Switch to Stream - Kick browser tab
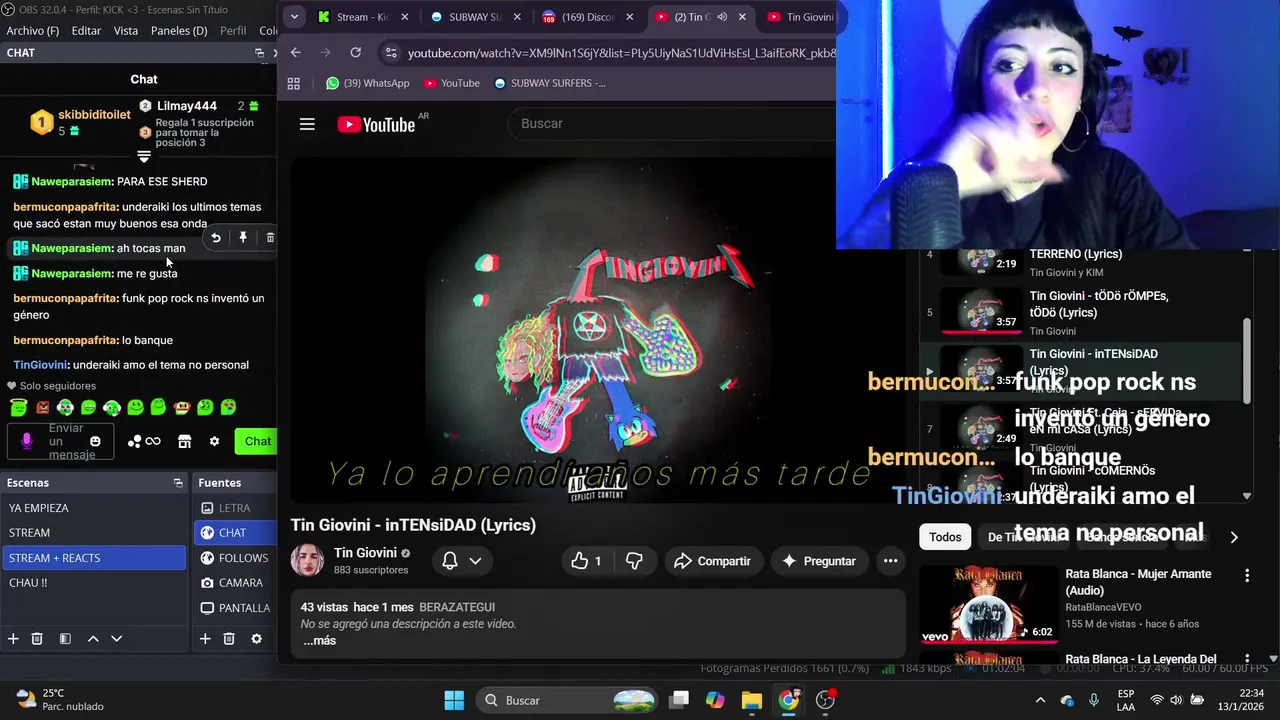This screenshot has width=1280, height=720. tap(362, 17)
